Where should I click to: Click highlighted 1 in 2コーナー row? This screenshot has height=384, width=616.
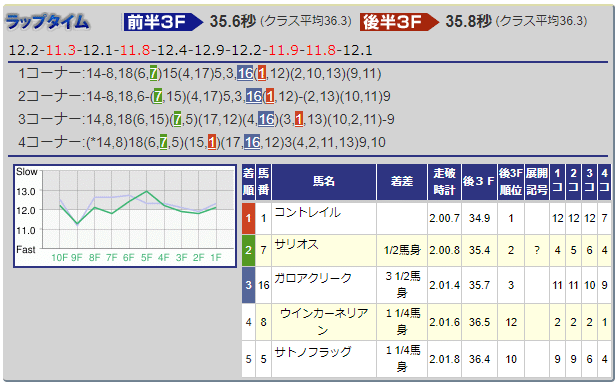270,96
